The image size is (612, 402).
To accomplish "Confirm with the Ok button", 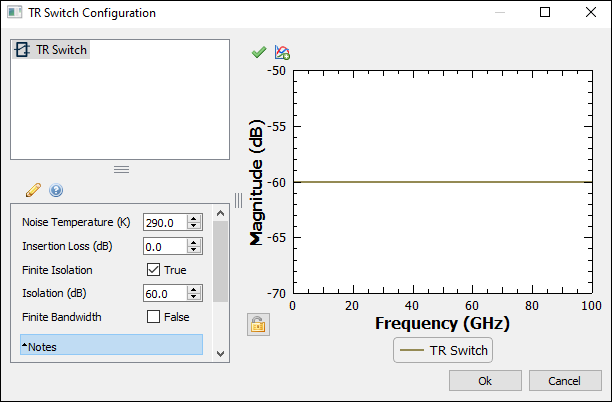I will click(485, 381).
